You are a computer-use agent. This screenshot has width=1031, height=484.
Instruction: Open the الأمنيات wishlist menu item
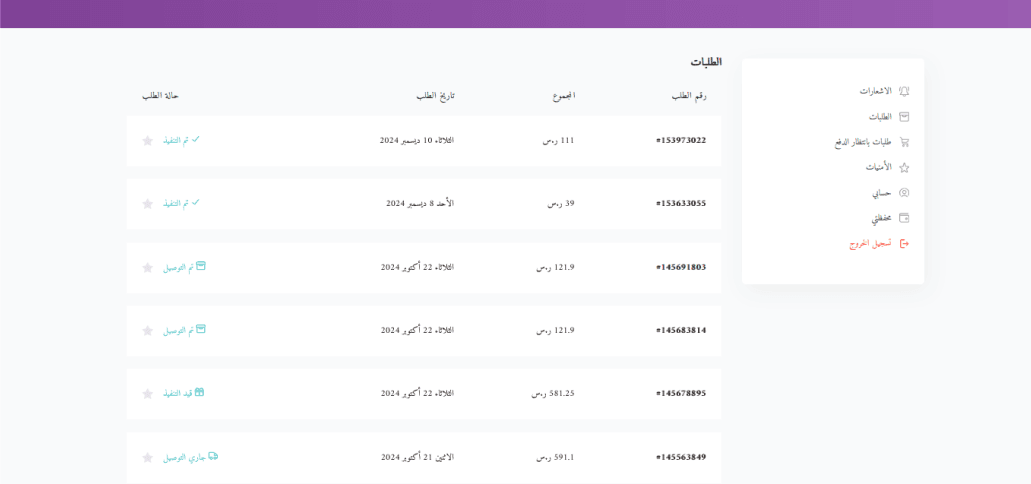click(878, 168)
